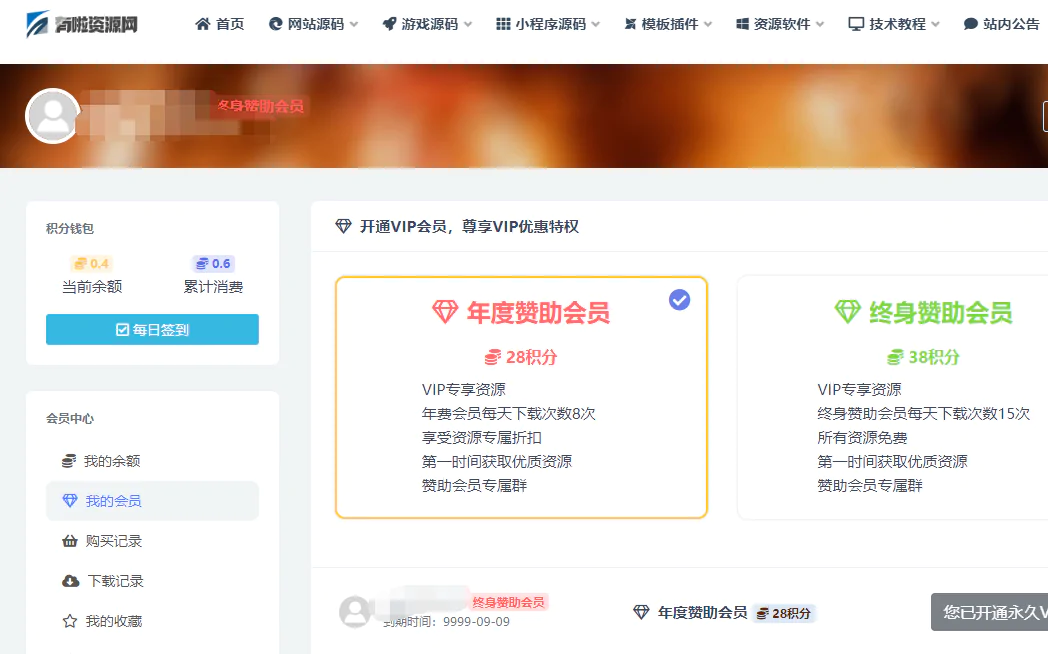Expand the 游戏源码 dropdown chevron
Image resolution: width=1048 pixels, height=654 pixels.
[x=469, y=25]
